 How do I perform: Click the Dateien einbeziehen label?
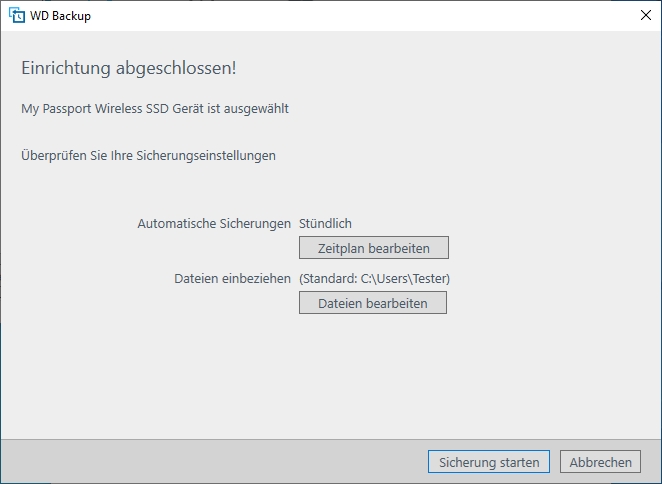pyautogui.click(x=233, y=279)
